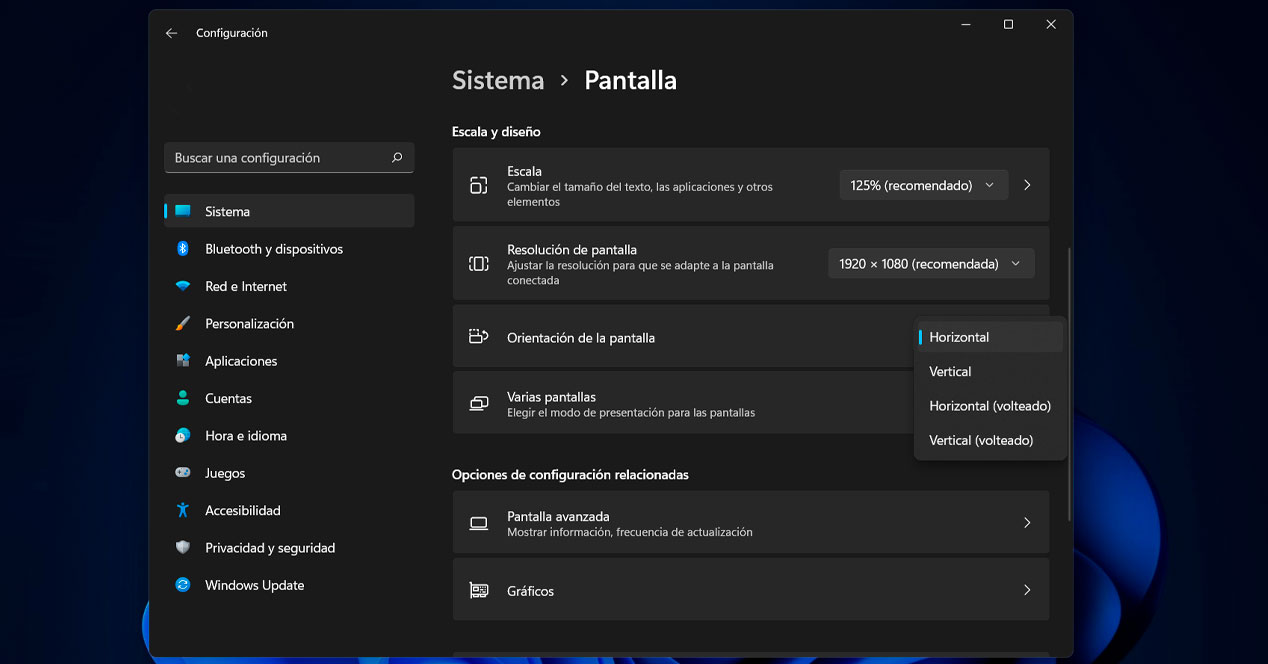Click the Windows Update icon
The image size is (1268, 664).
(182, 585)
